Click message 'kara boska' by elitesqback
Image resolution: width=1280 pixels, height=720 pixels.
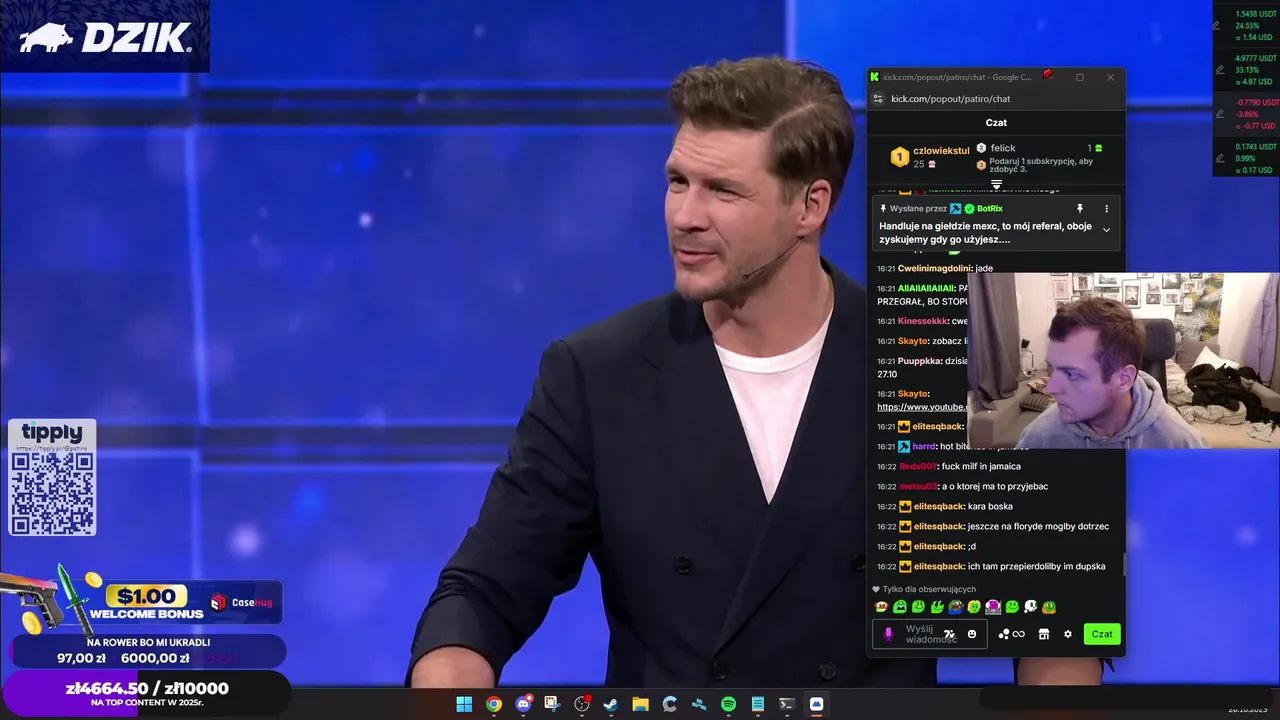(990, 506)
